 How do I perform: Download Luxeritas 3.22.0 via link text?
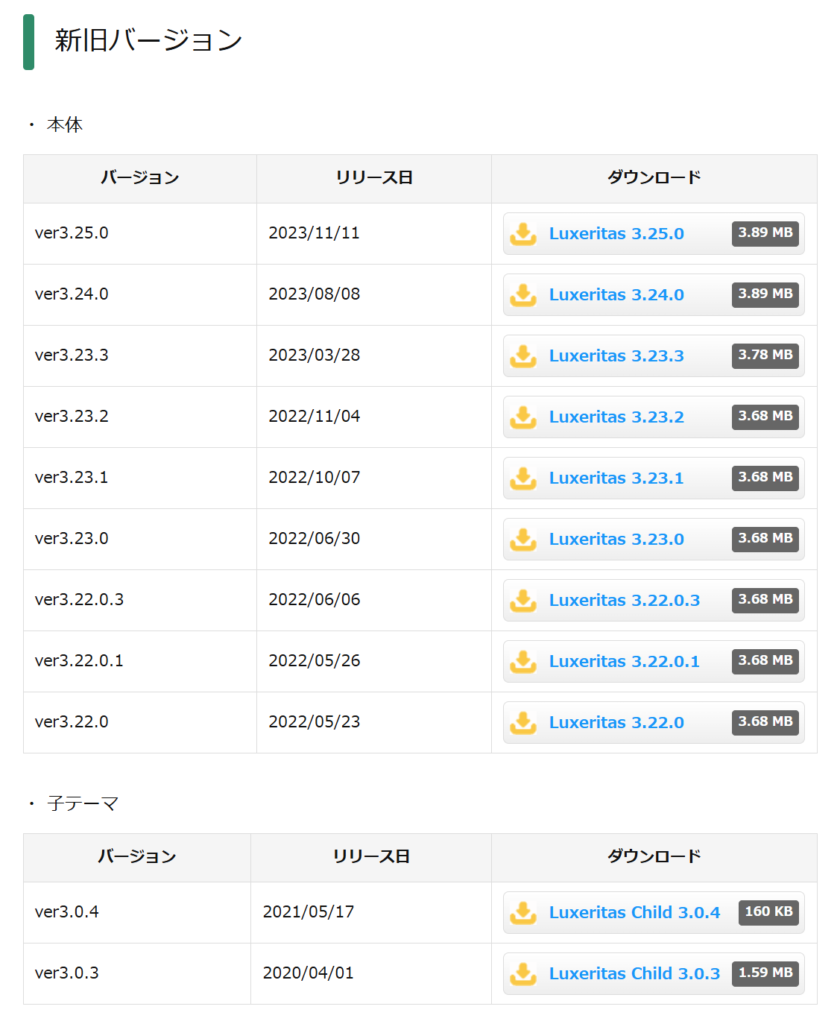[x=616, y=722]
